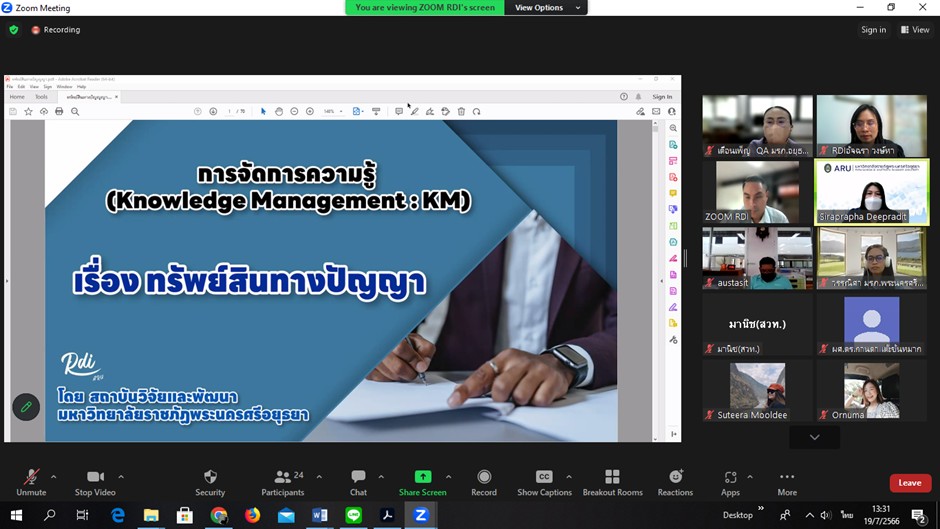Viewport: 940px width, 529px height.
Task: Click Acrobat Sign In link
Action: 662,97
